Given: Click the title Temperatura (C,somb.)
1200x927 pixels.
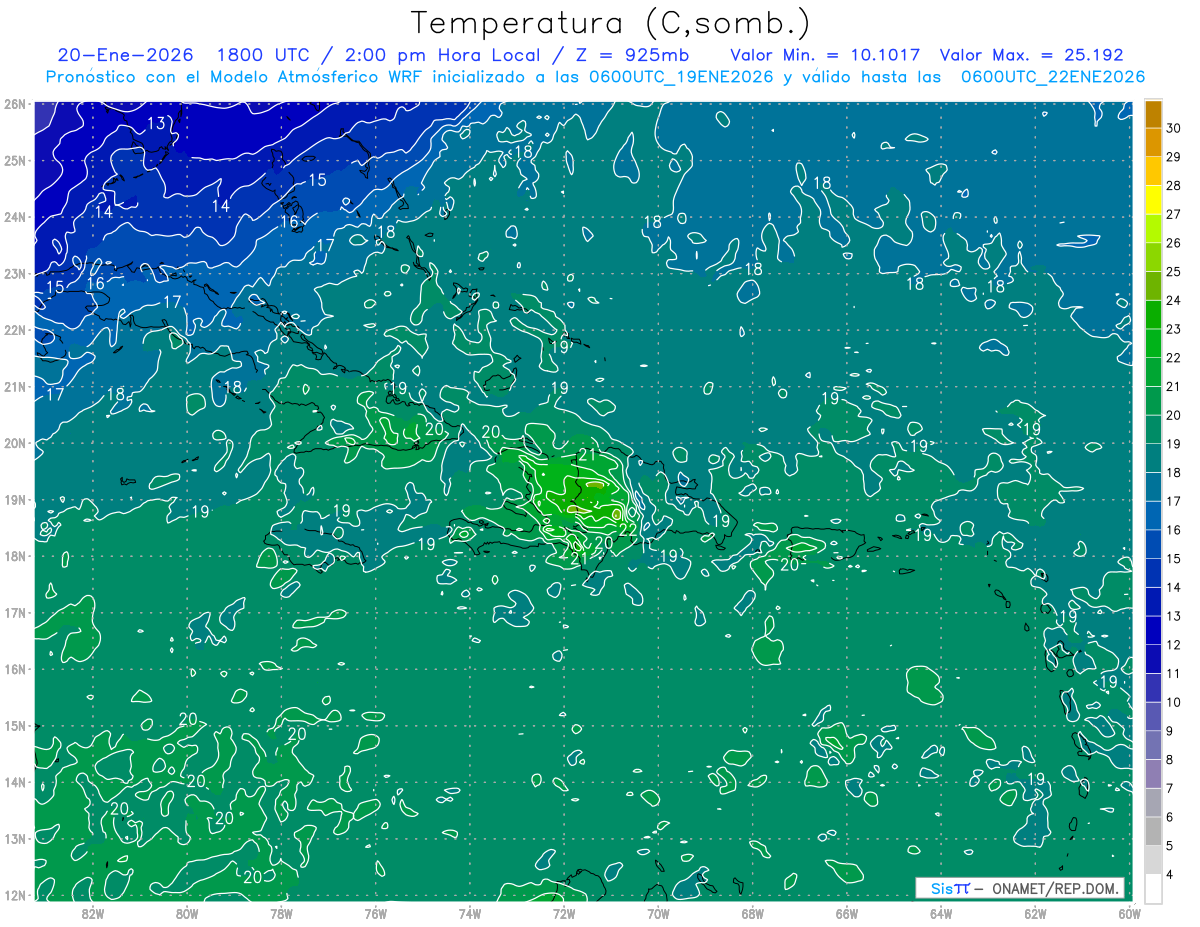Looking at the screenshot, I should coord(611,24).
